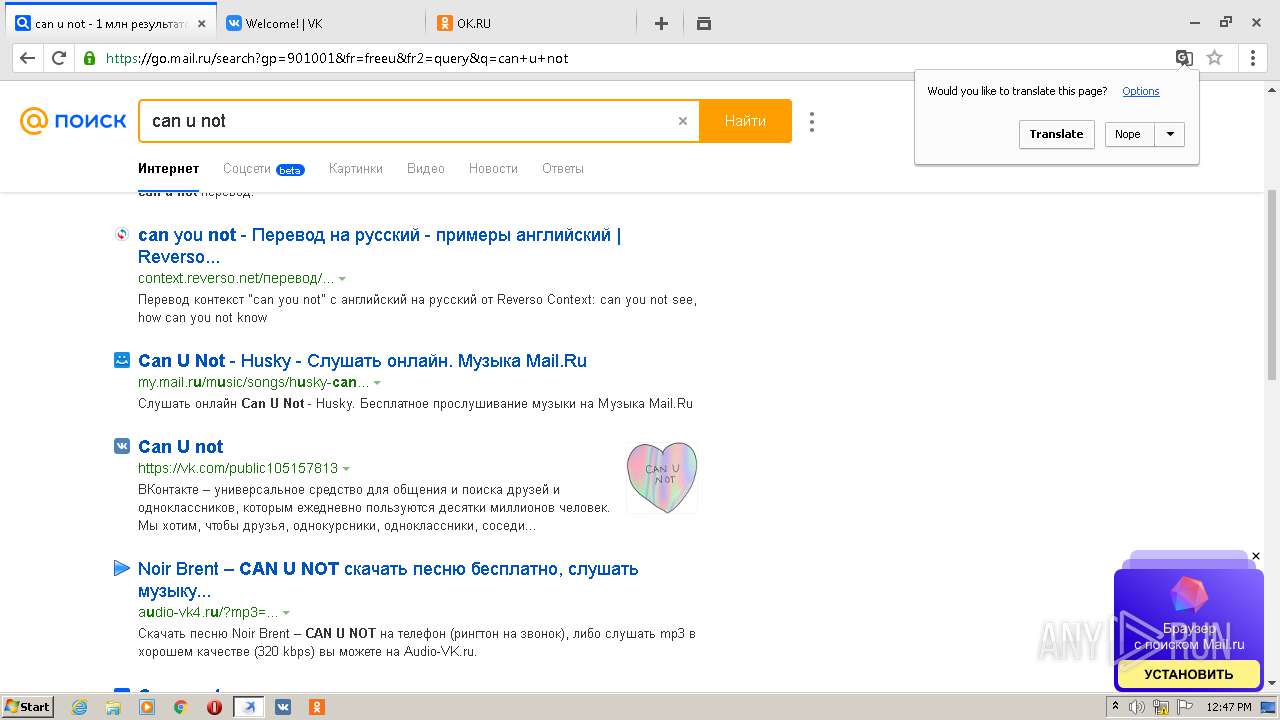
Task: Open the Windows Start button
Action: tap(28, 707)
